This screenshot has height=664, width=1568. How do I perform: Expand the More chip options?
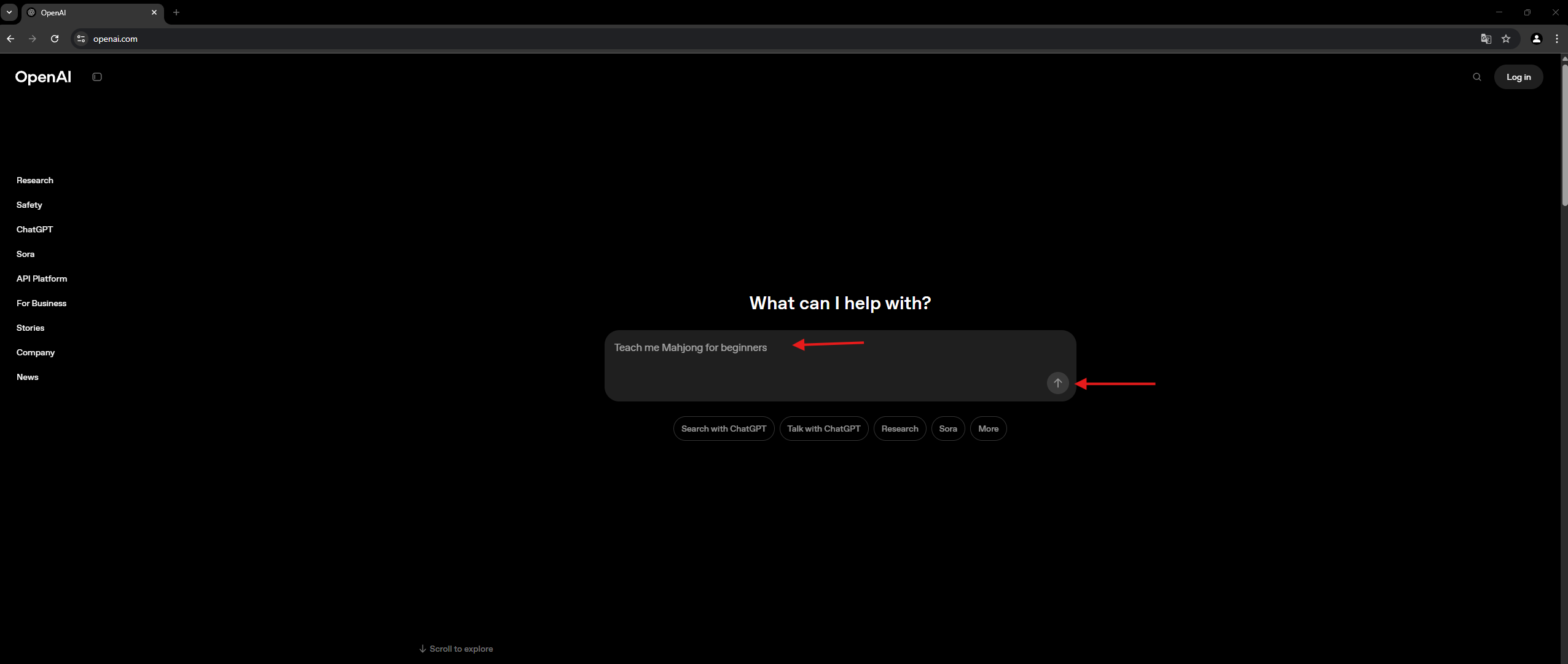[x=989, y=429]
